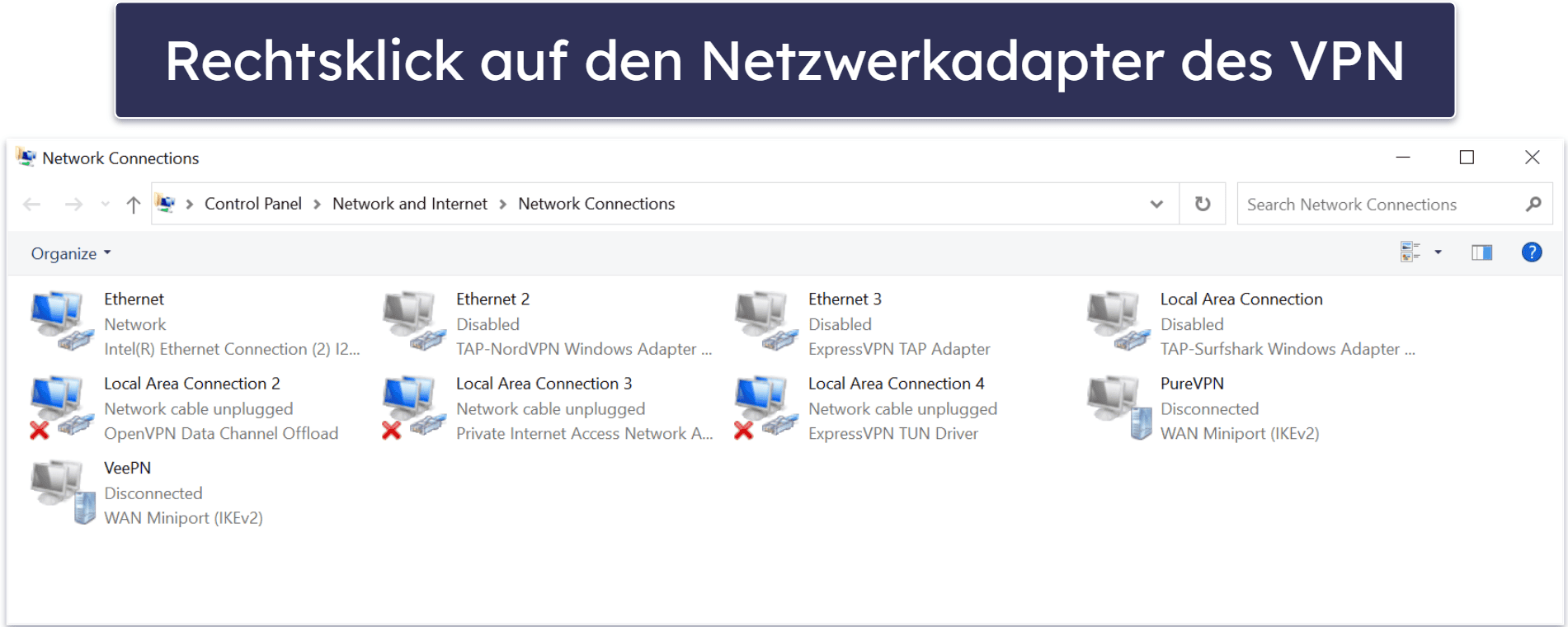1568x627 pixels.
Task: Click the "VeePN" name label
Action: click(x=127, y=468)
